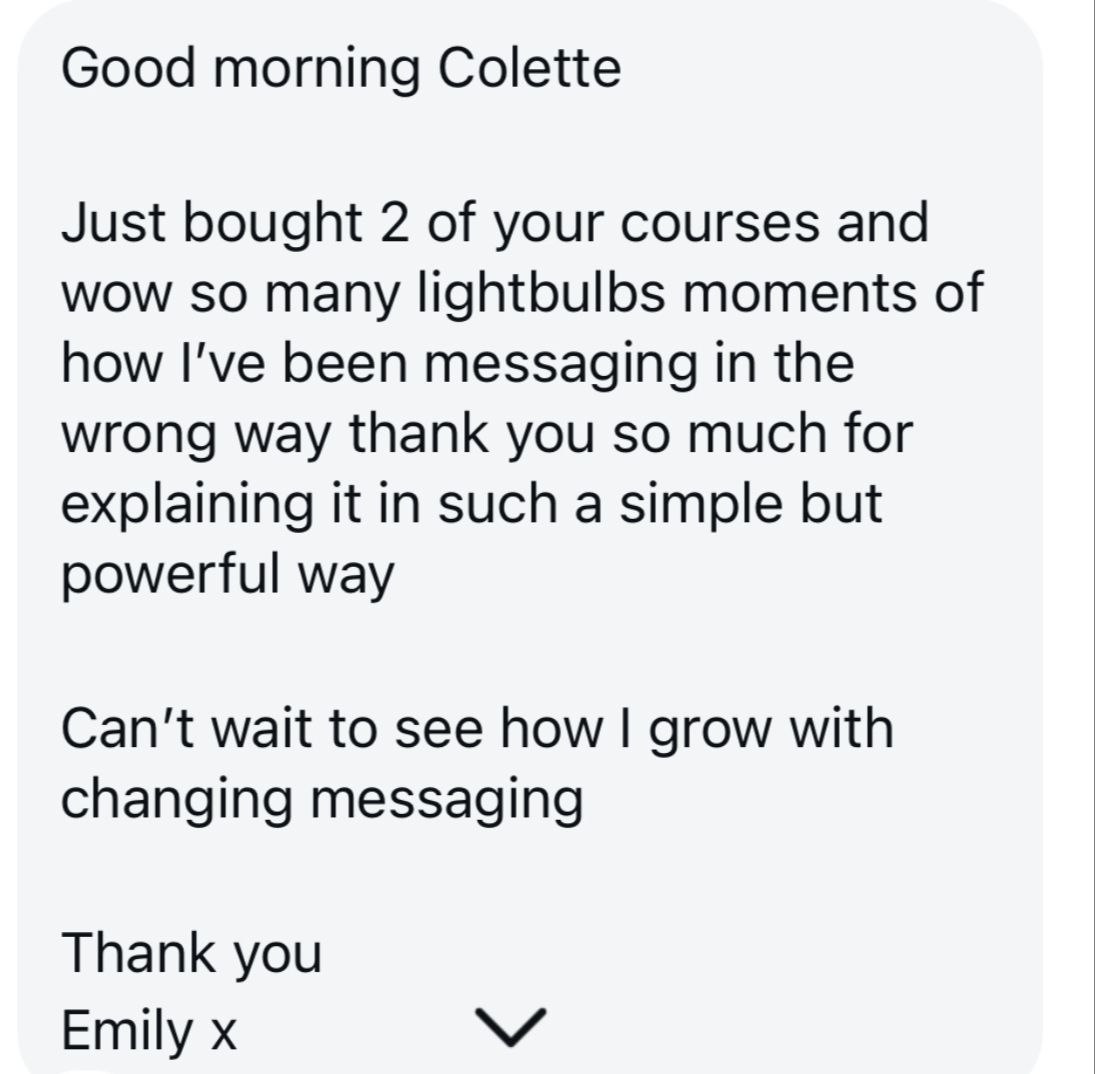Click the "Good morning Colette" greeting line
The width and height of the screenshot is (1095, 1074).
coord(341,69)
